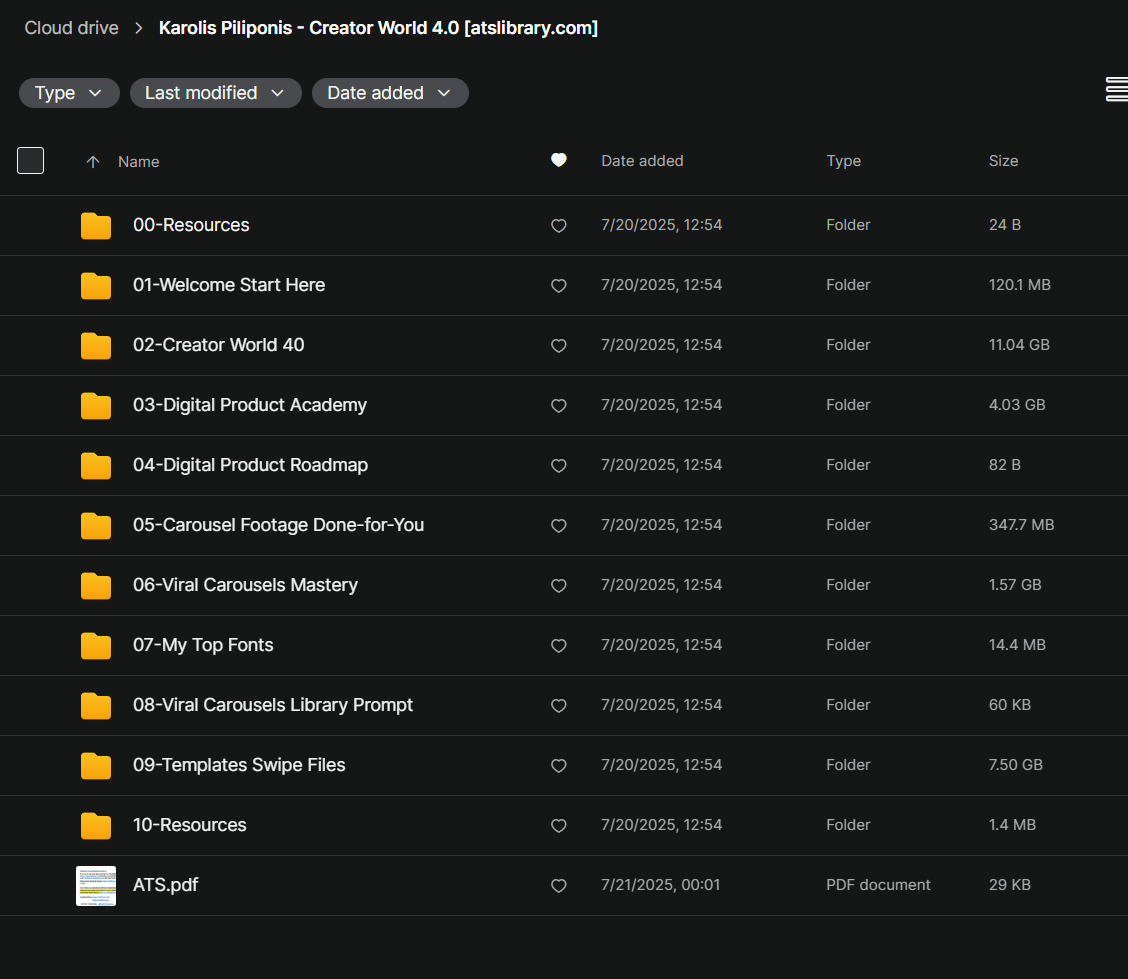Click the 00-Resources folder icon
This screenshot has height=979, width=1128.
[96, 226]
